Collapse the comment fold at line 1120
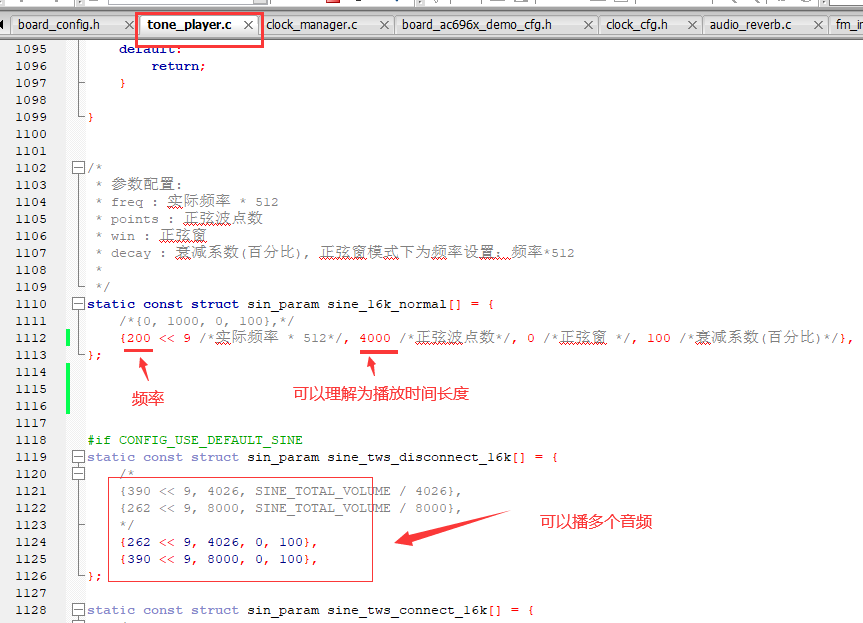The image size is (863, 623). 79,474
